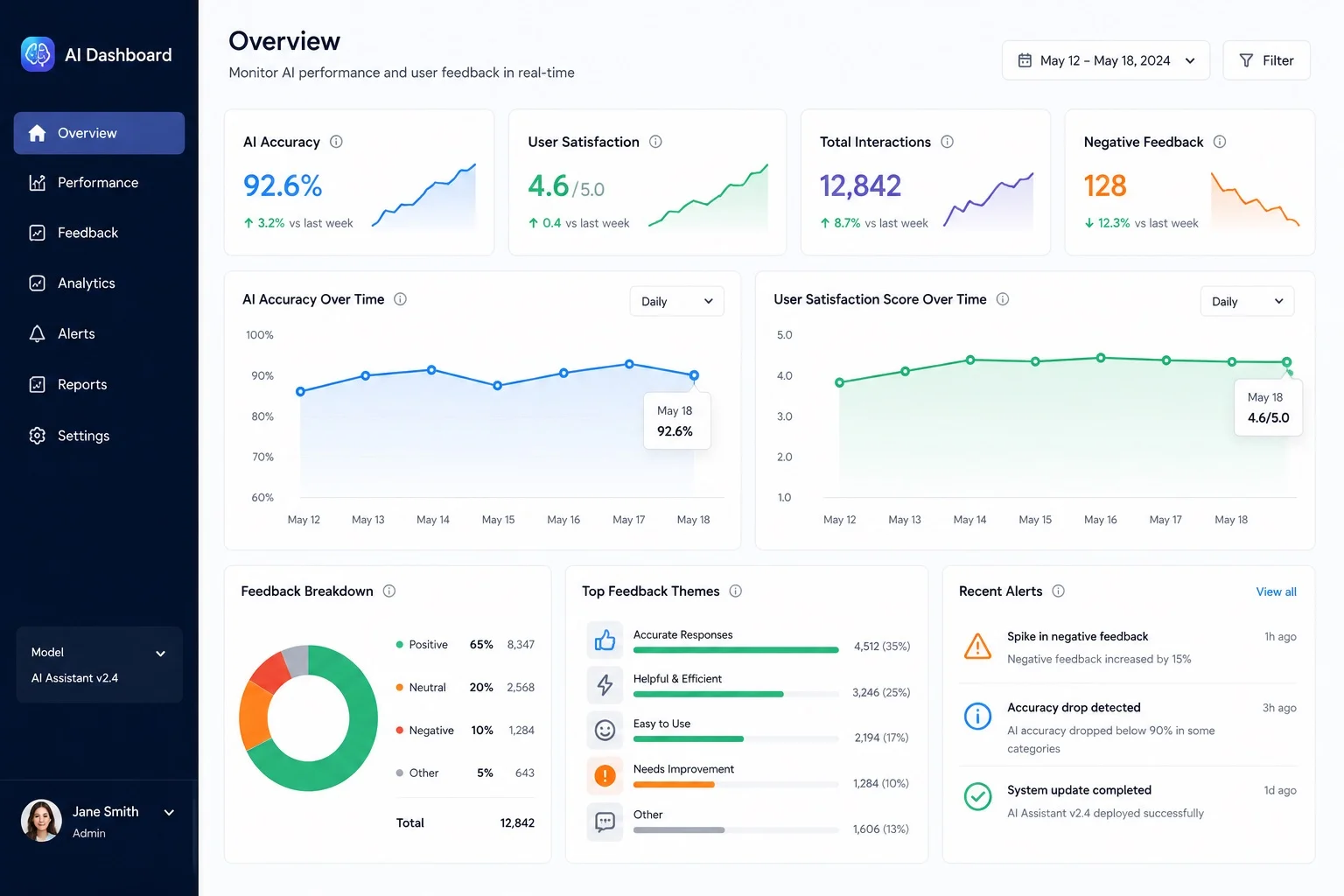Click the Settings gear icon
The image size is (1344, 896).
point(37,436)
